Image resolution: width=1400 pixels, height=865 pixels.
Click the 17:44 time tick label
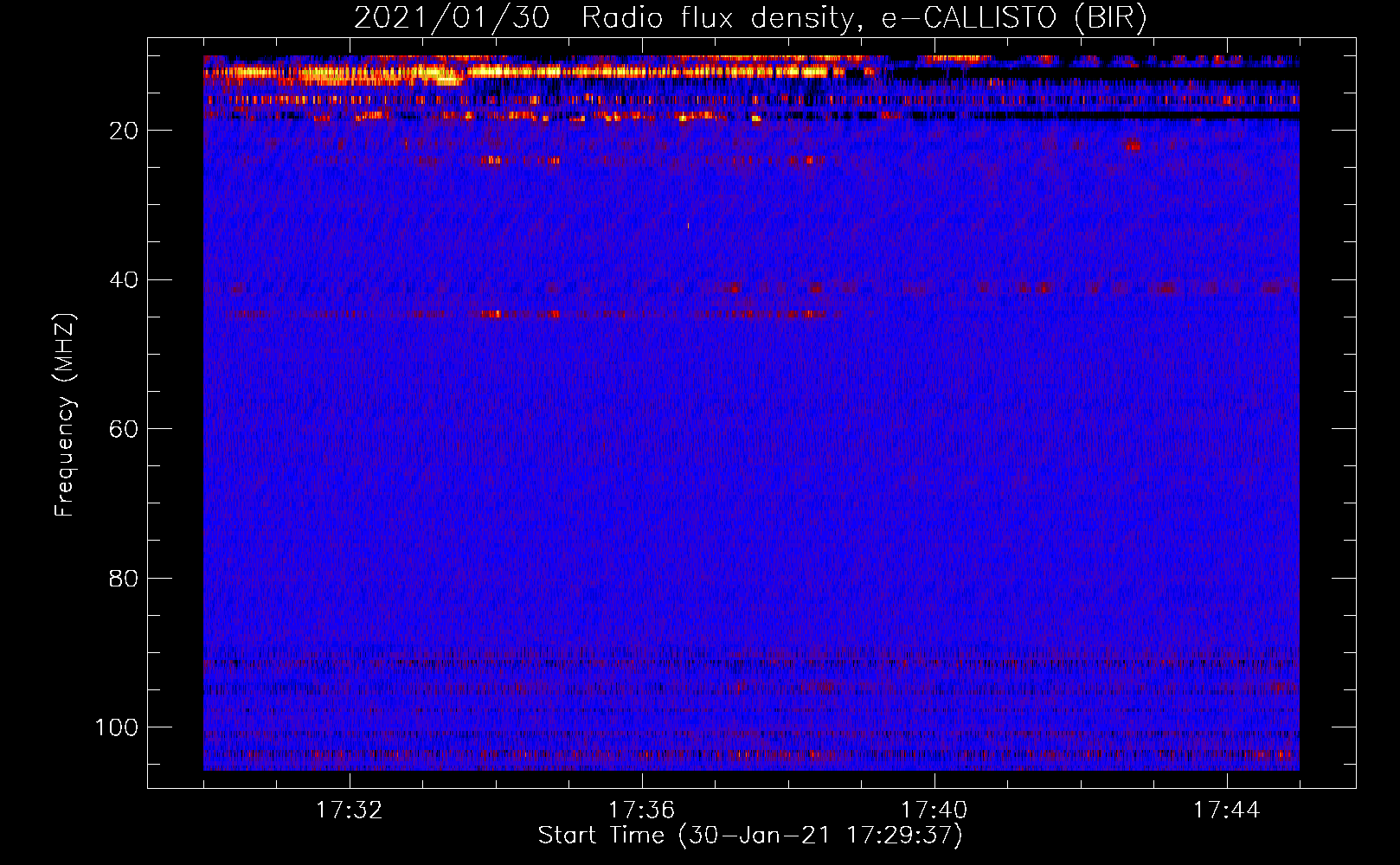[1227, 811]
